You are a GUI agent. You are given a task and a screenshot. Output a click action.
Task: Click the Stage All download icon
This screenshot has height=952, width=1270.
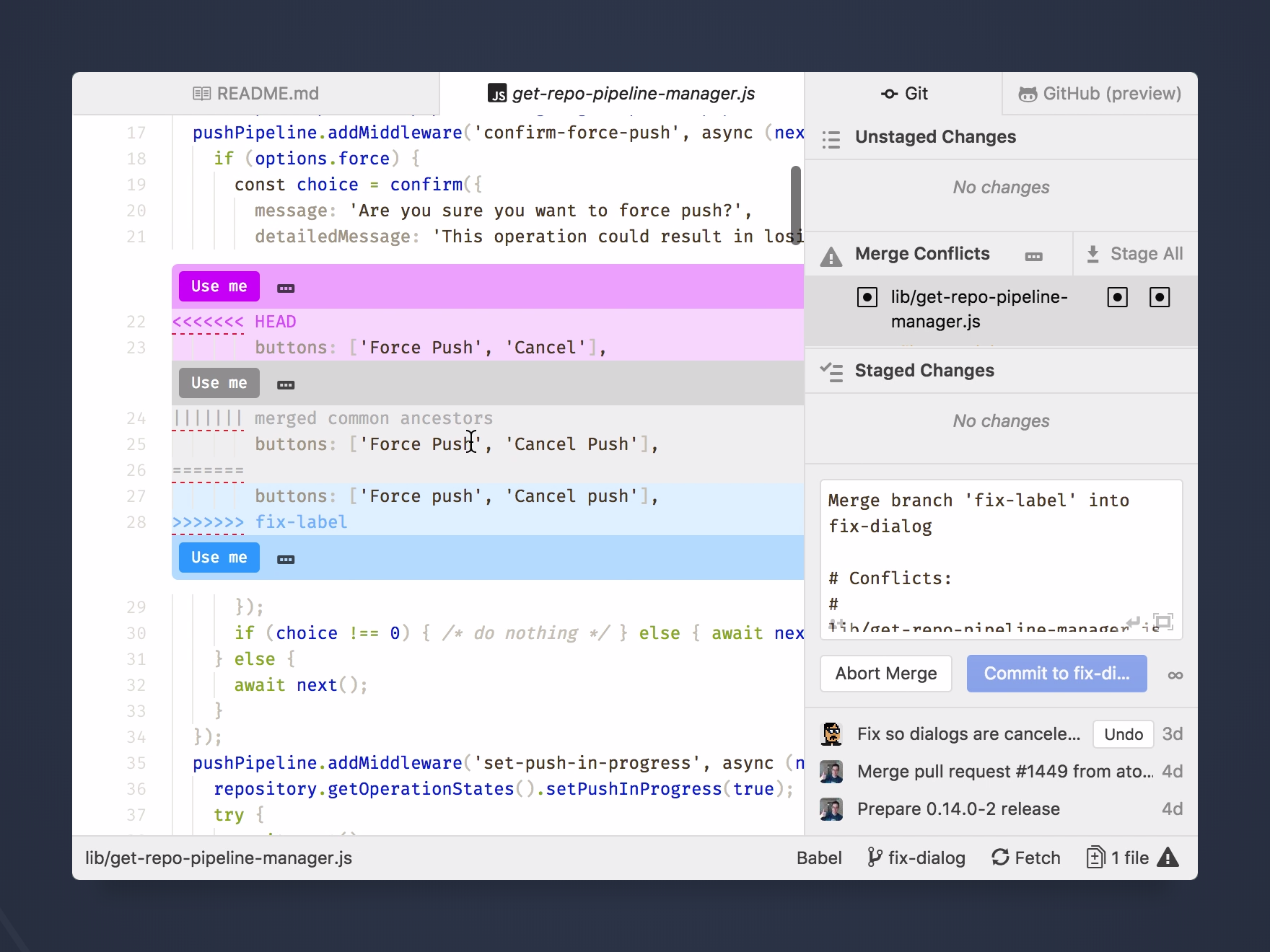pos(1092,254)
